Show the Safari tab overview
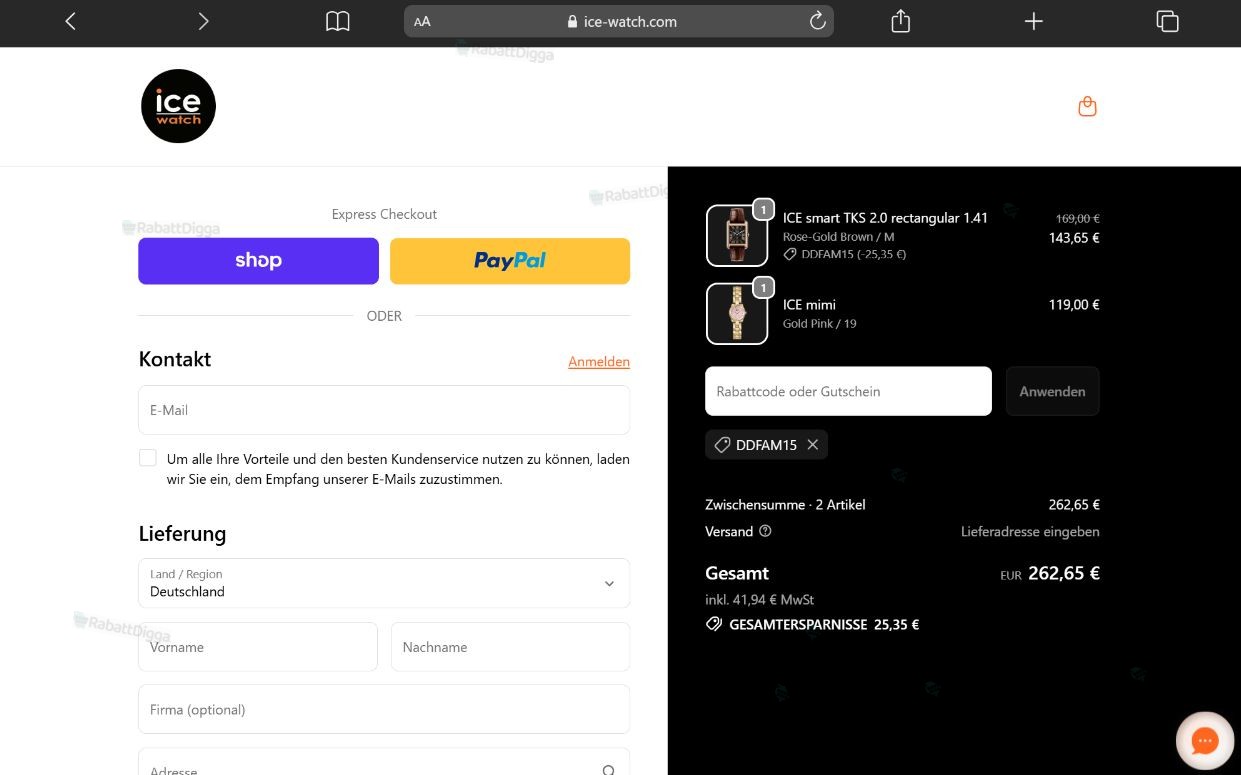Image resolution: width=1241 pixels, height=775 pixels. pyautogui.click(x=1167, y=21)
